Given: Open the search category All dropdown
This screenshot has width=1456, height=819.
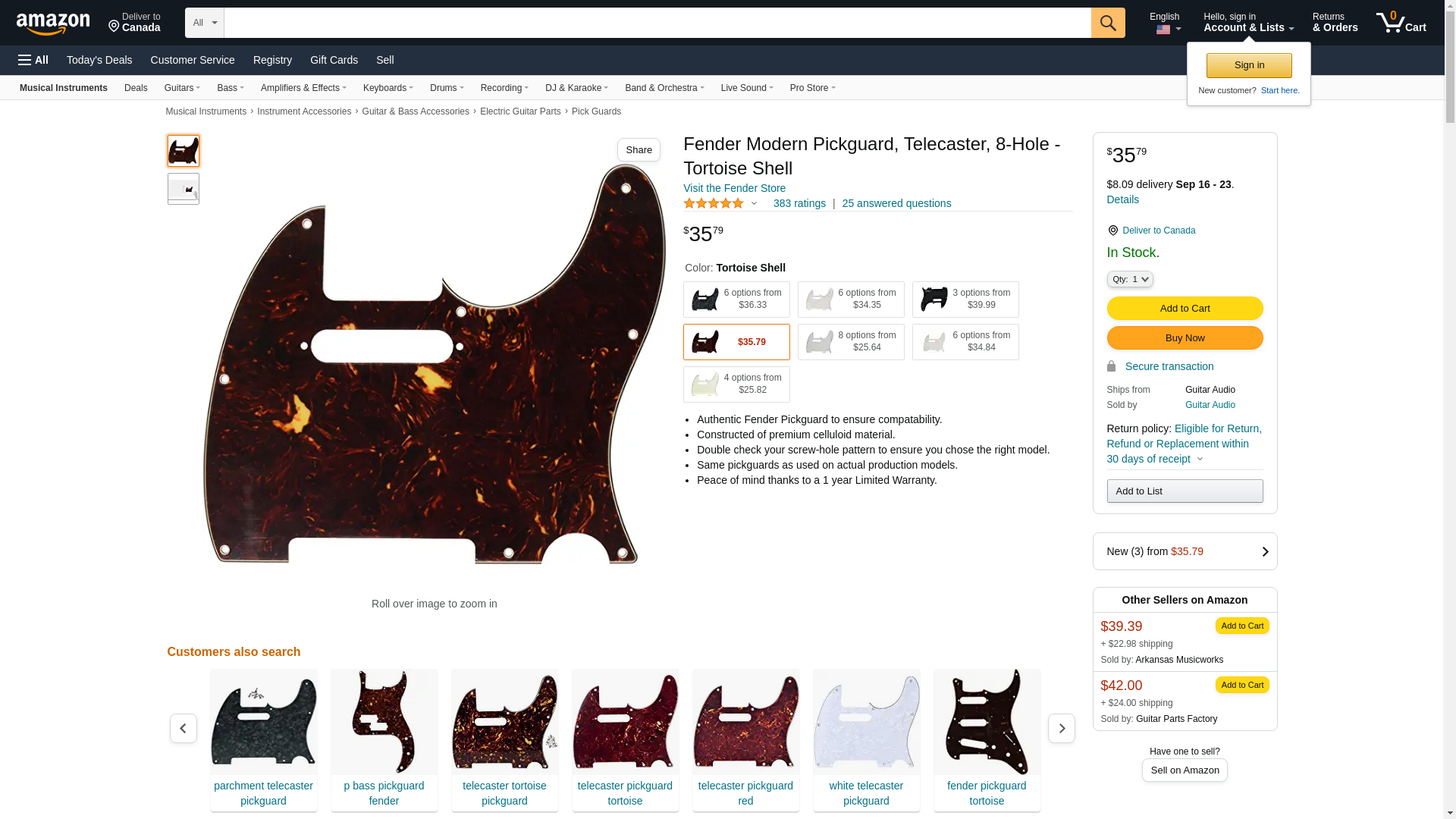Looking at the screenshot, I should click(x=204, y=23).
